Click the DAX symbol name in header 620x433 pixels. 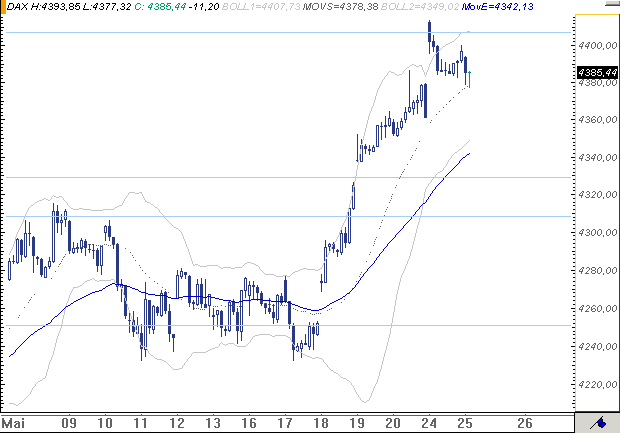coord(17,6)
